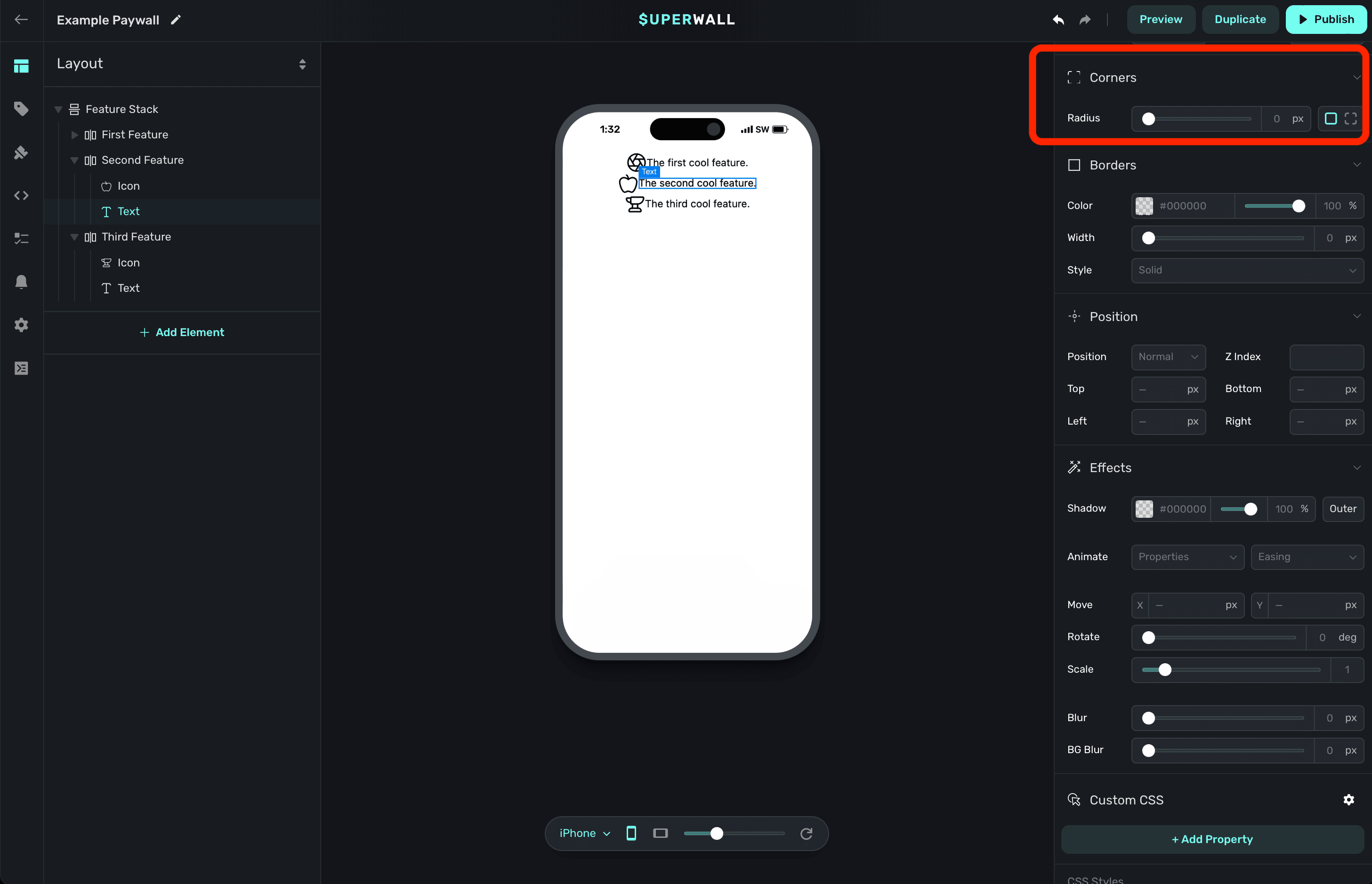Viewport: 1372px width, 884px height.
Task: Open the border Style dropdown
Action: (x=1247, y=270)
